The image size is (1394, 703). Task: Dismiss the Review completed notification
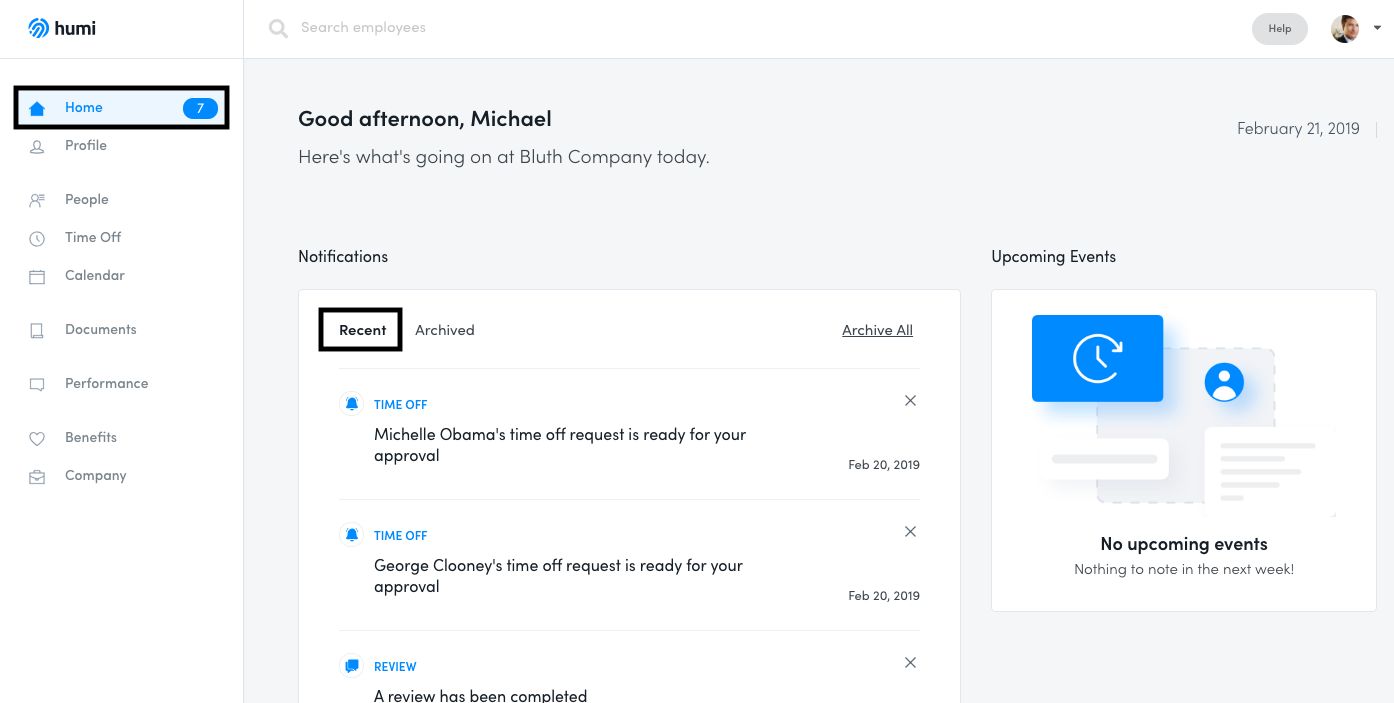[x=910, y=663]
